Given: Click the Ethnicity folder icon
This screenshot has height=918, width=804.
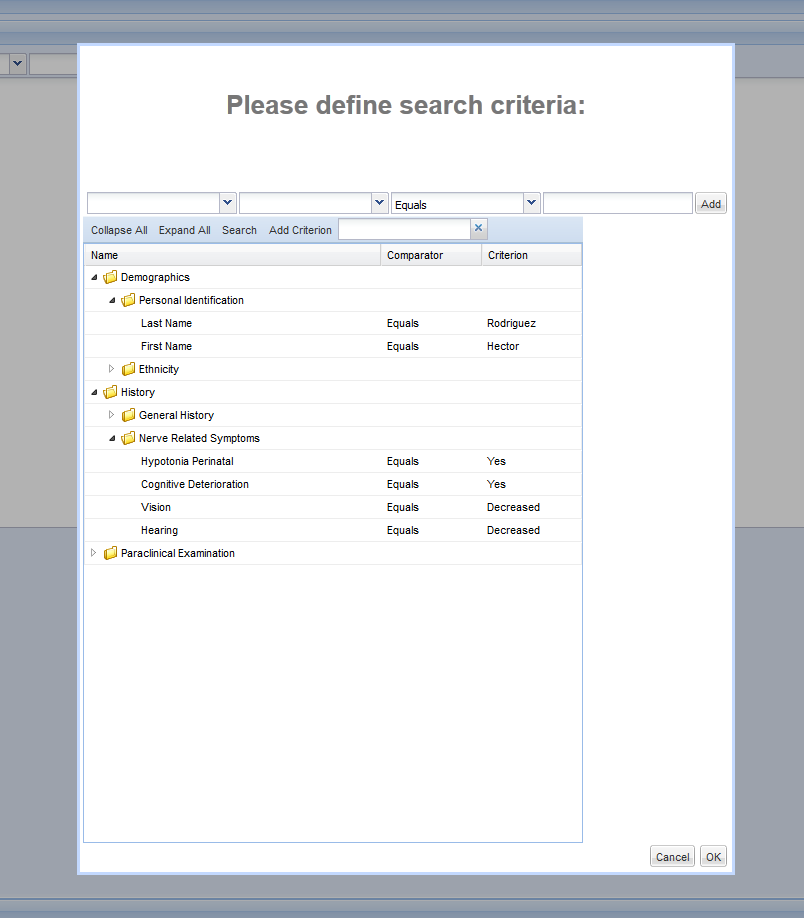Looking at the screenshot, I should 128,369.
